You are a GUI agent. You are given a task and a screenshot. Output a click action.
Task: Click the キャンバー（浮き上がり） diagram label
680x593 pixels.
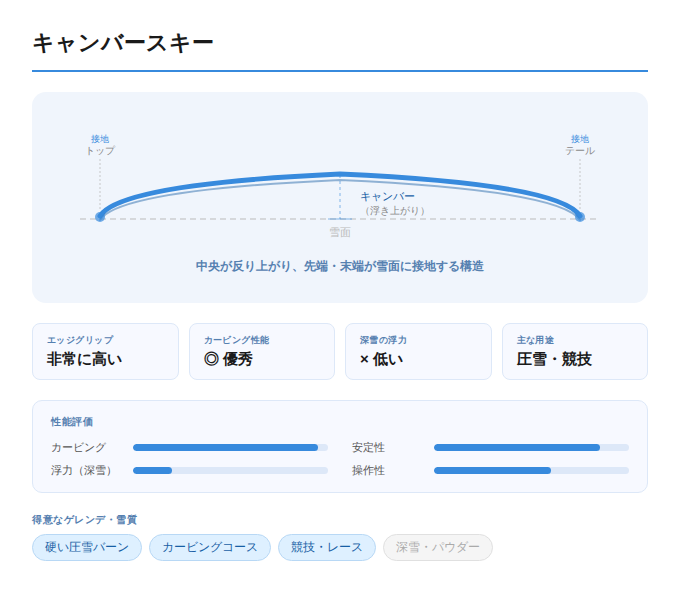(392, 203)
